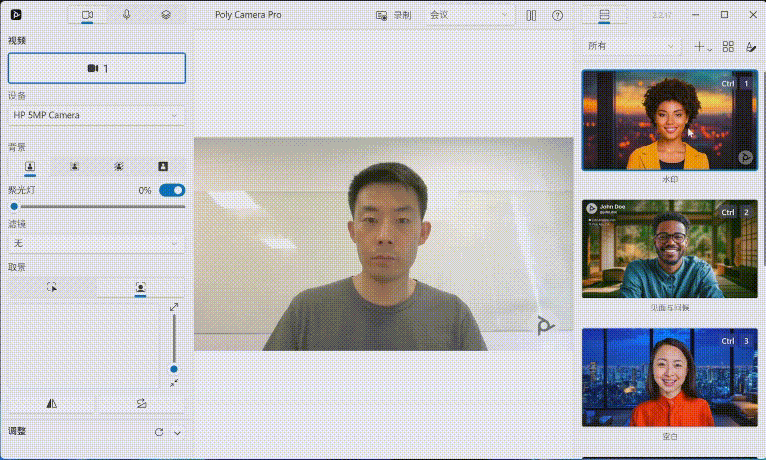766x460 pixels.
Task: Click the grid view icon in presets
Action: [728, 46]
